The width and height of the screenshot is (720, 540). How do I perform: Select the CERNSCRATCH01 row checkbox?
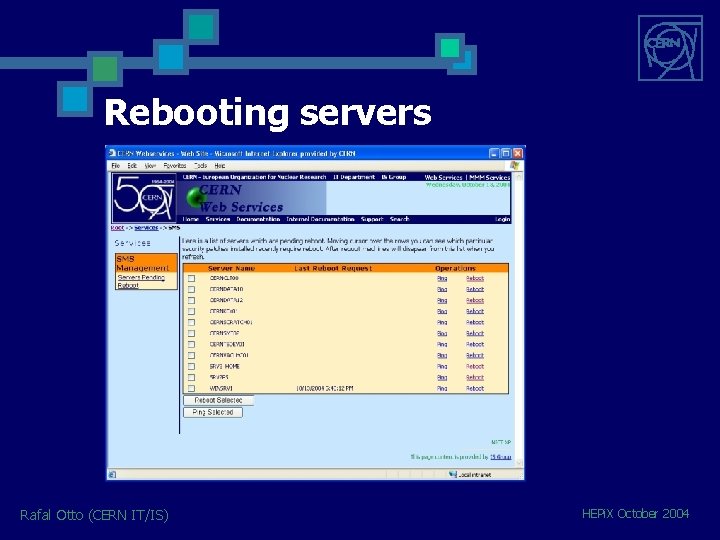pos(191,322)
